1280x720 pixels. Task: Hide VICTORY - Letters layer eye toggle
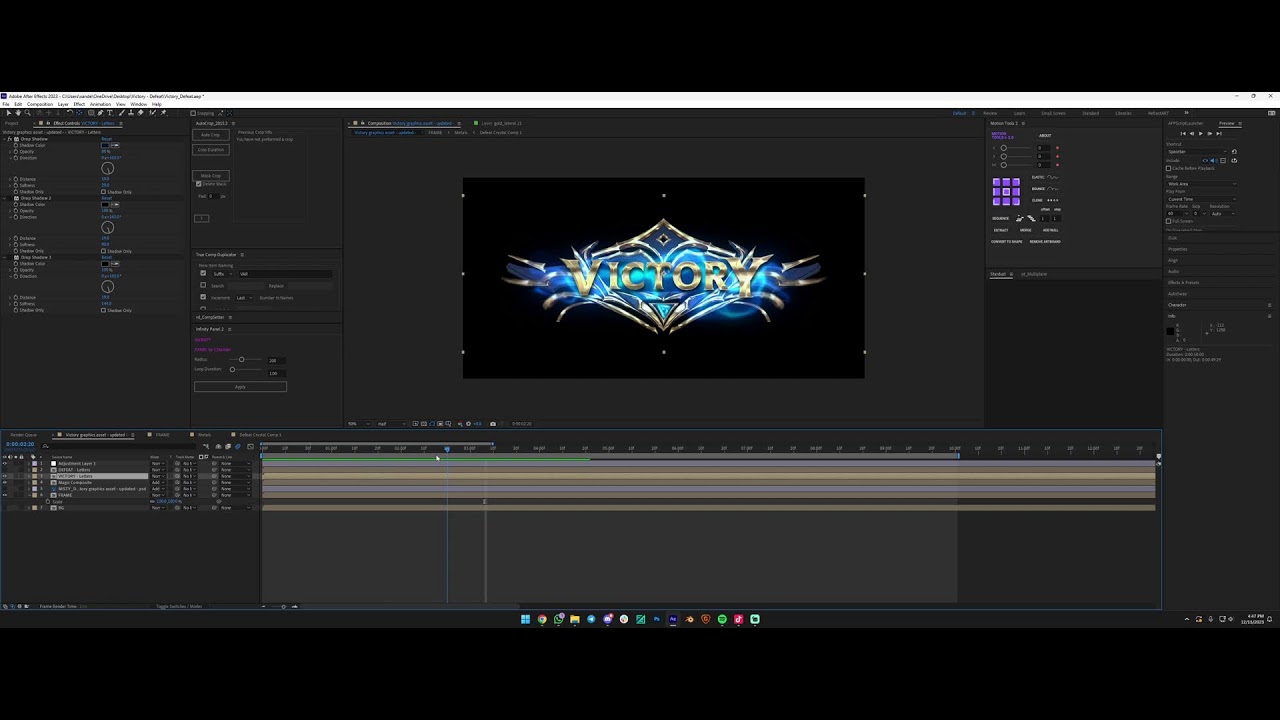point(5,476)
